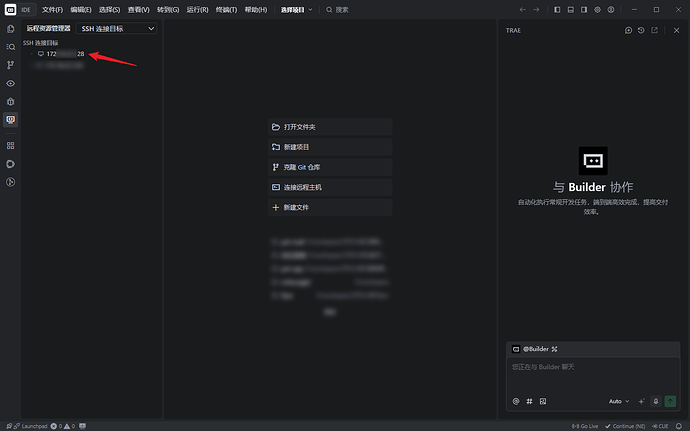Toggle the left primary sidebar layout icon

click(x=557, y=9)
